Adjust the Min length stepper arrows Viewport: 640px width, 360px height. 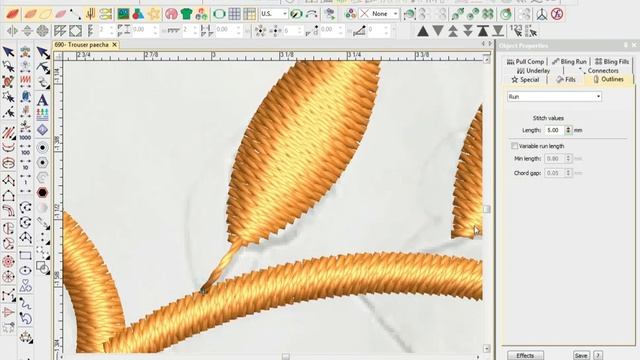(x=568, y=158)
